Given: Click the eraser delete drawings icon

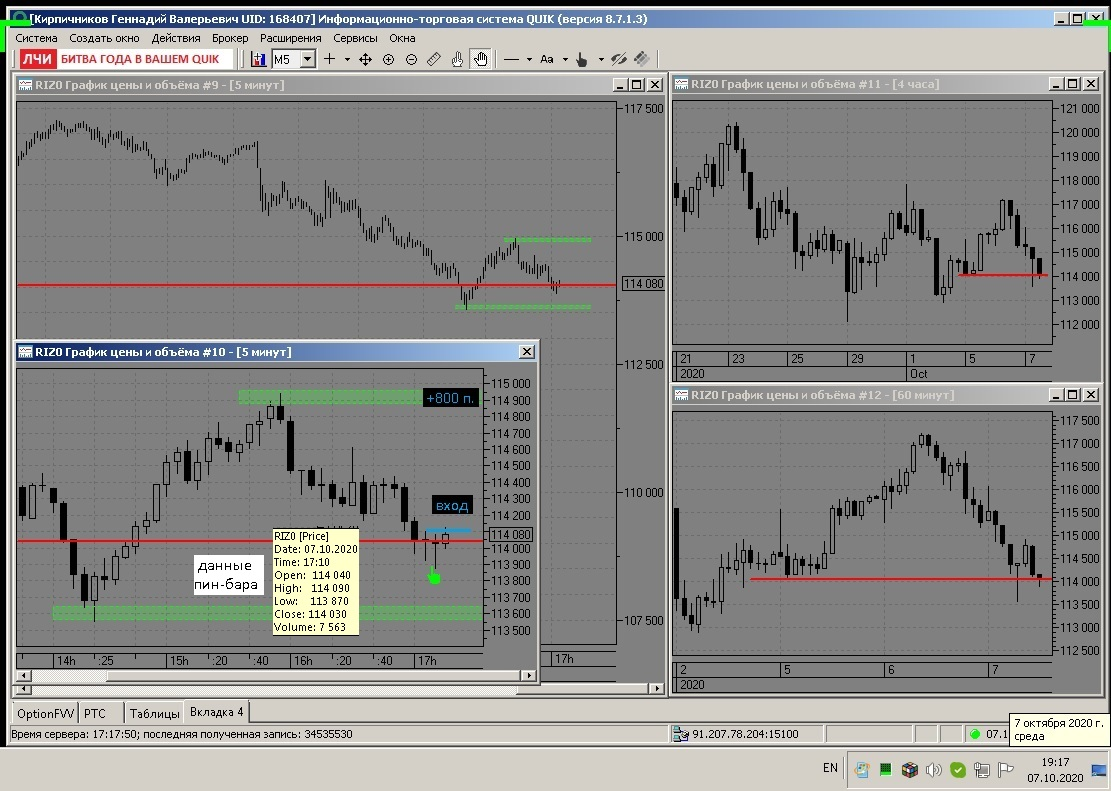Looking at the screenshot, I should [x=641, y=60].
